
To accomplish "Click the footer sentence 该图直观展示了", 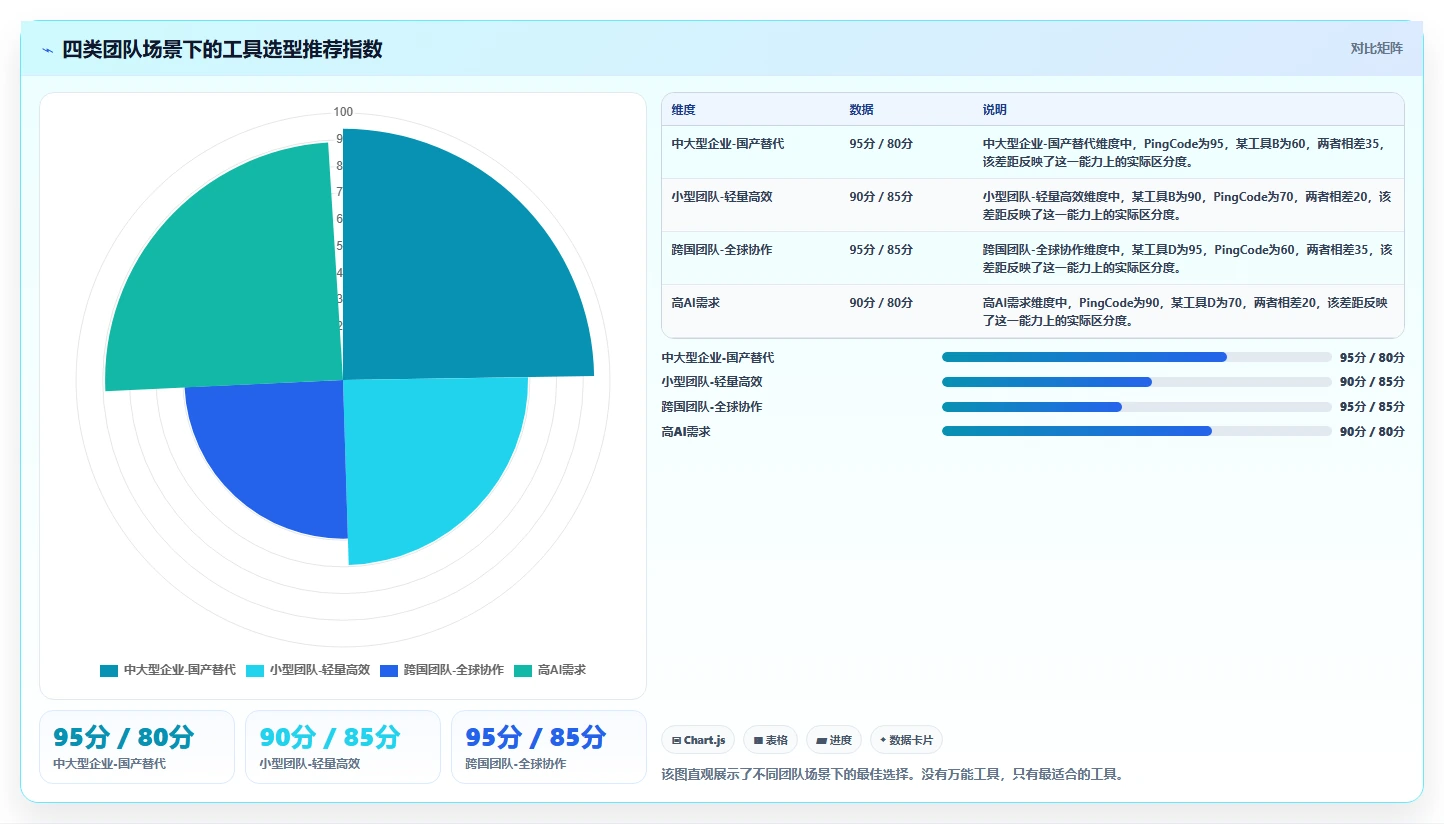I will (x=893, y=774).
